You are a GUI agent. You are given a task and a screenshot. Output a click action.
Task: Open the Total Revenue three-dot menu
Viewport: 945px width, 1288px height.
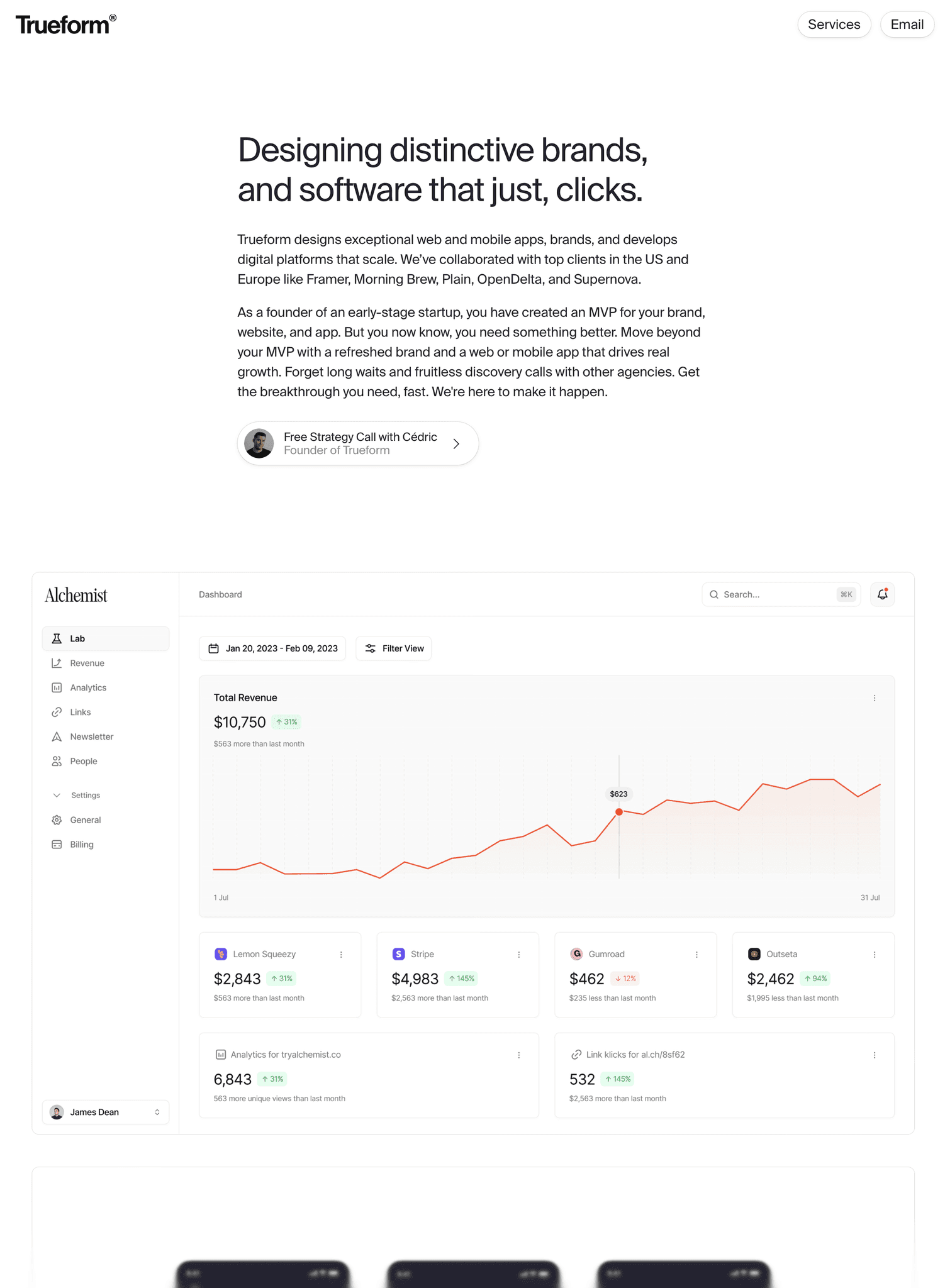[x=874, y=697]
